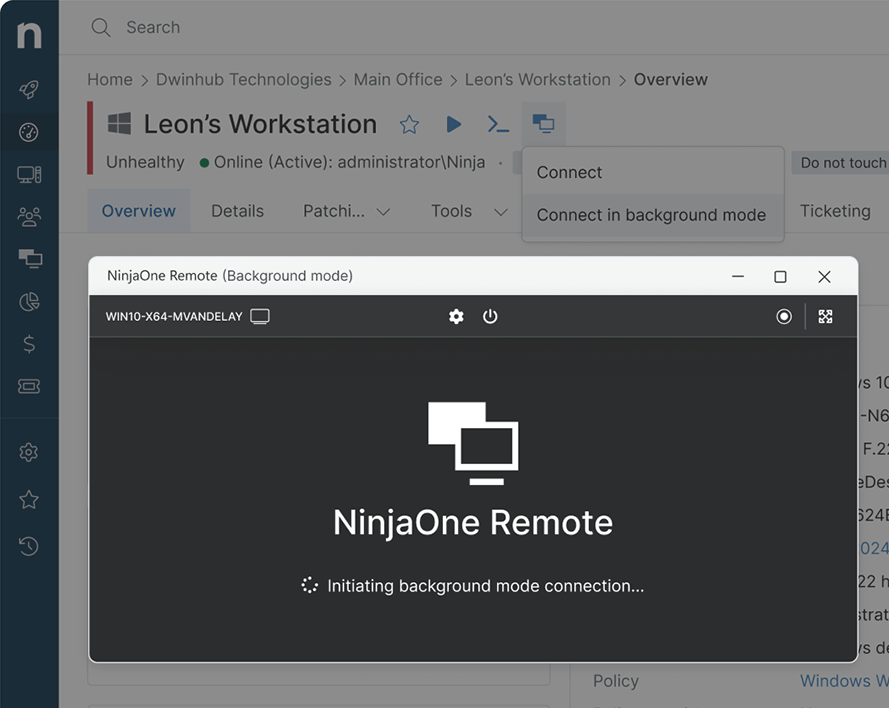The image size is (889, 708).
Task: Go to Main Office breadcrumb link
Action: [x=397, y=79]
